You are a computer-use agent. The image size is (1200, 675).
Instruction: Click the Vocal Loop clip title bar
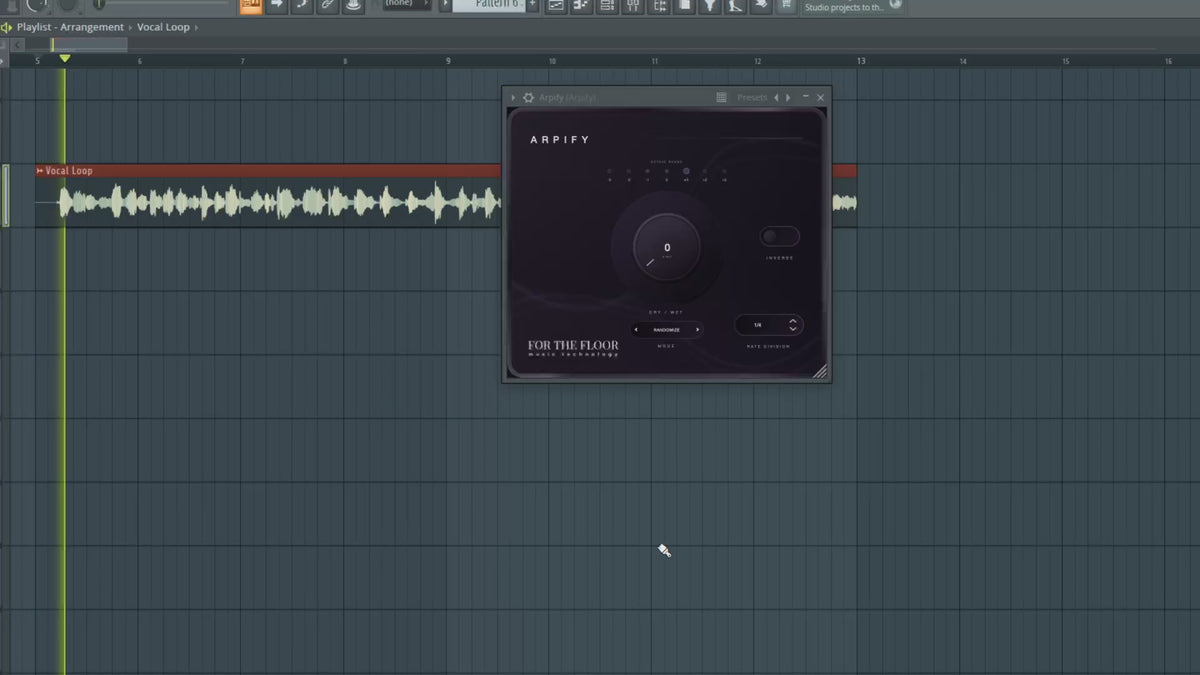pyautogui.click(x=268, y=171)
